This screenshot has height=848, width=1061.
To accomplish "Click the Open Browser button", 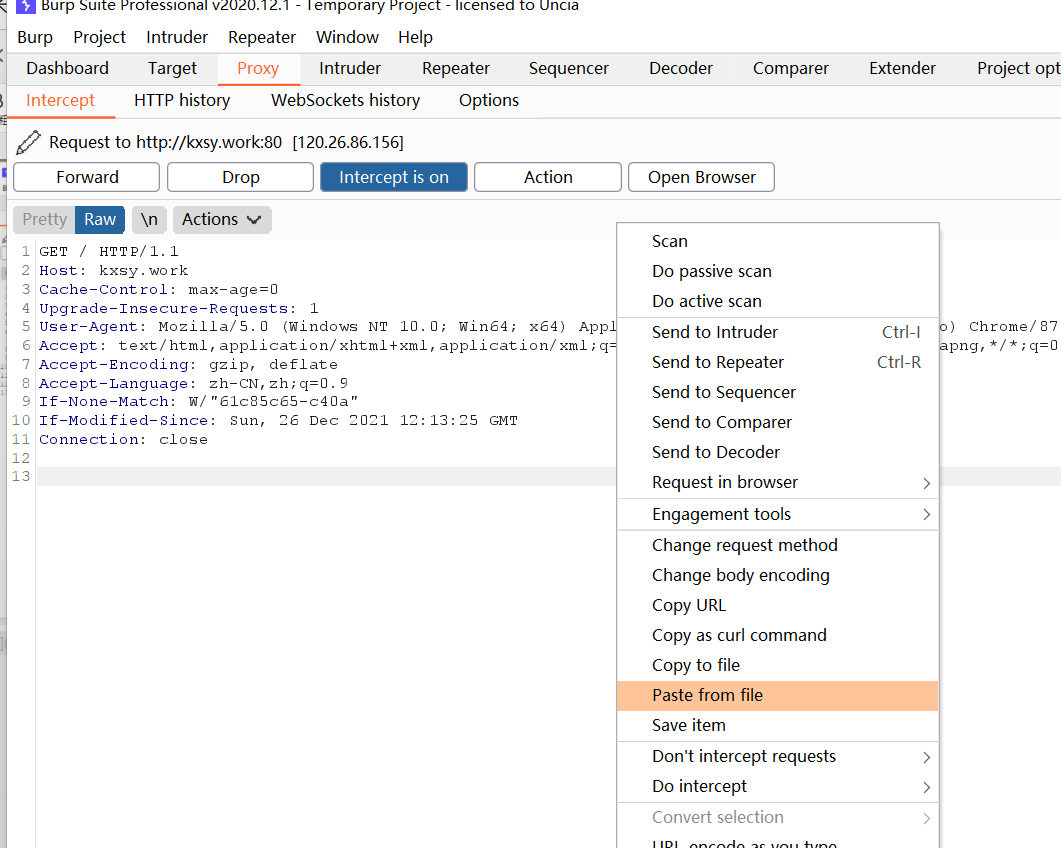I will click(702, 177).
